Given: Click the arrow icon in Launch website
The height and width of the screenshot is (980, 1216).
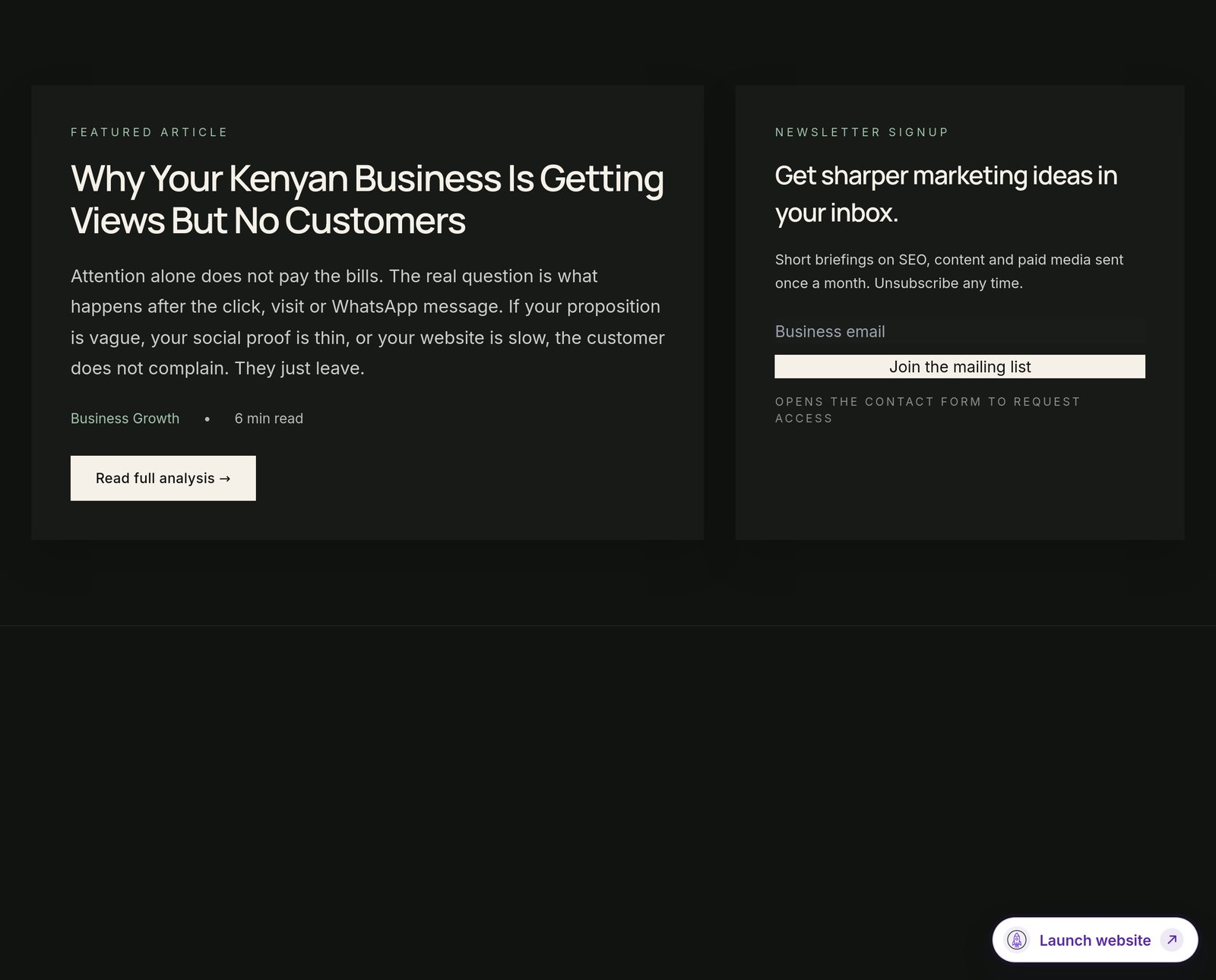Looking at the screenshot, I should [x=1172, y=940].
